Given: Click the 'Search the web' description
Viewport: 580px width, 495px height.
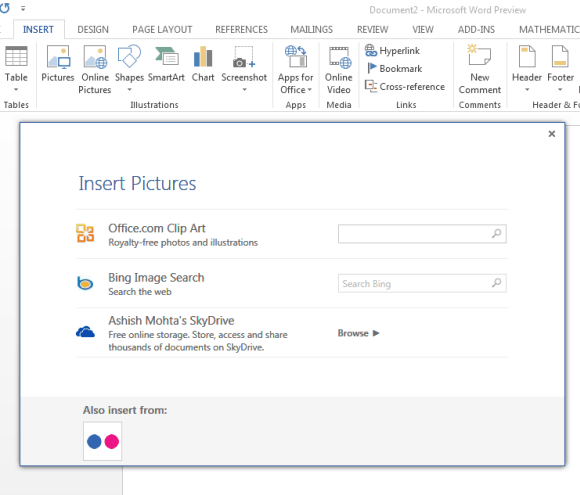Looking at the screenshot, I should pyautogui.click(x=140, y=292).
